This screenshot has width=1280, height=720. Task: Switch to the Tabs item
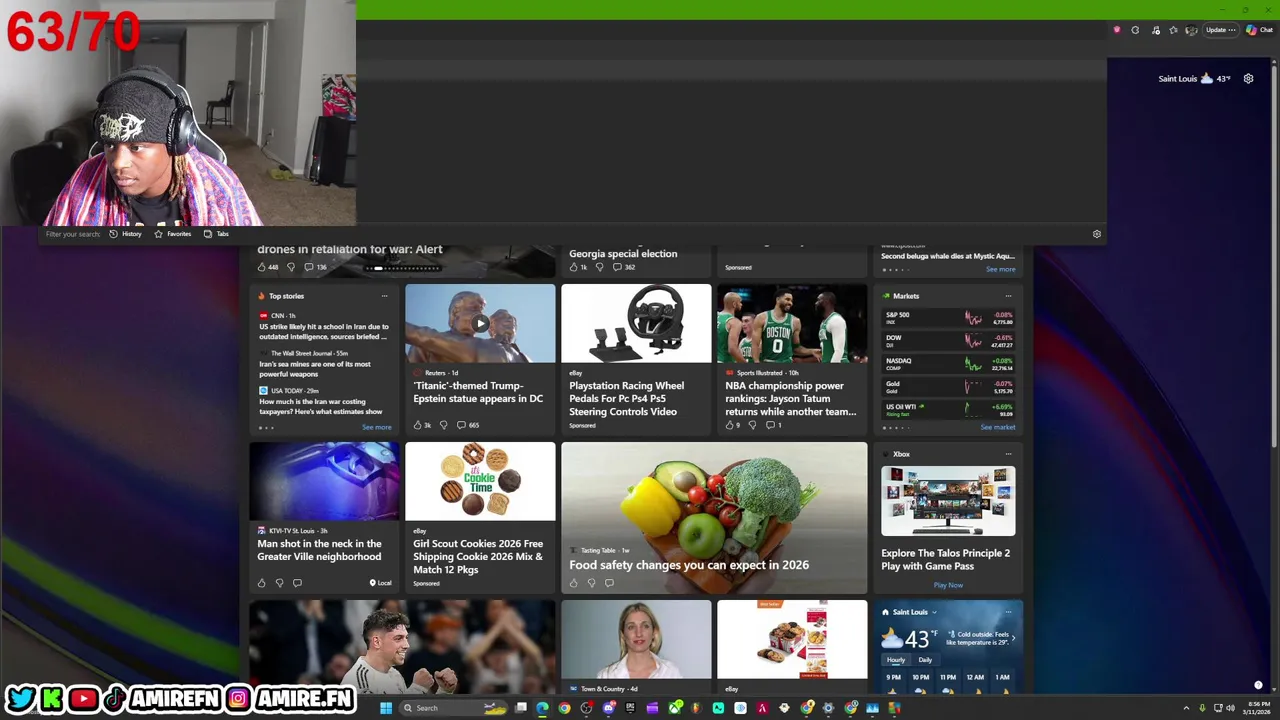(216, 234)
